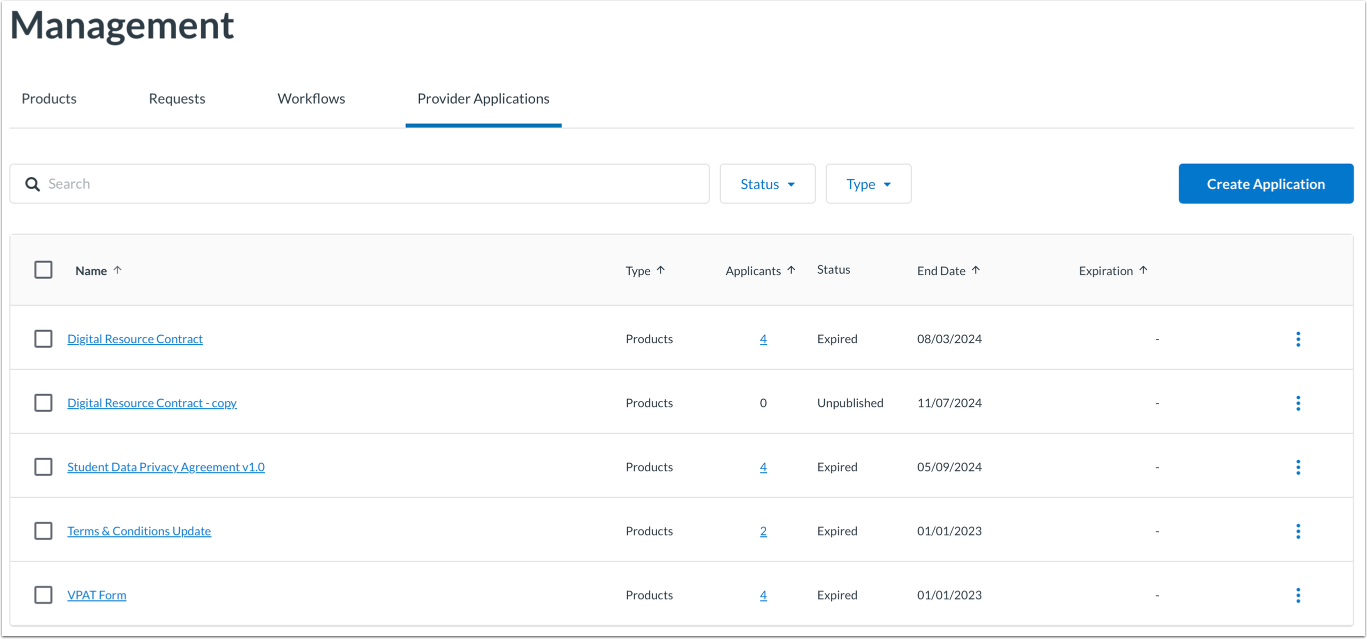Go to the Workflows tab

[311, 99]
